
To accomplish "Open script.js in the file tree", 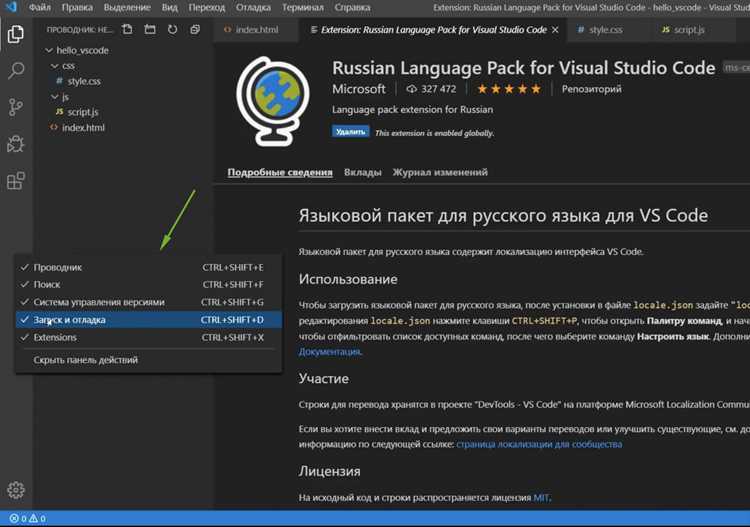I will click(x=77, y=112).
